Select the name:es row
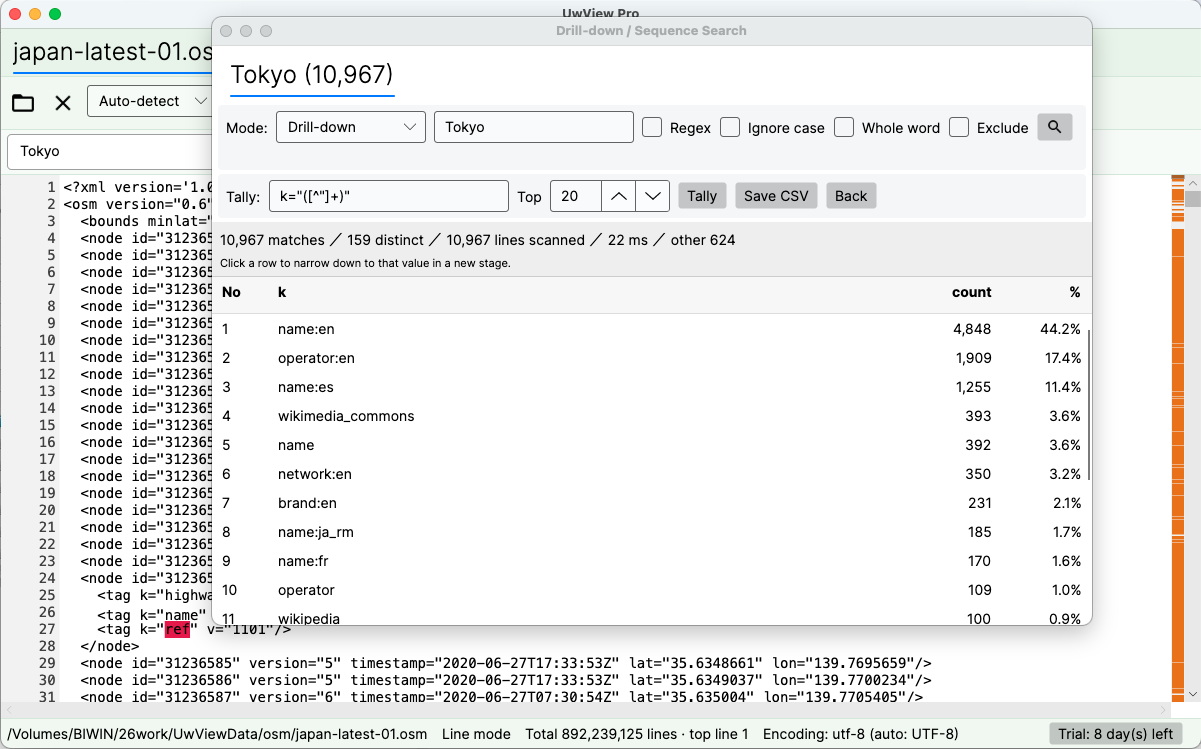This screenshot has height=749, width=1201. tap(651, 387)
